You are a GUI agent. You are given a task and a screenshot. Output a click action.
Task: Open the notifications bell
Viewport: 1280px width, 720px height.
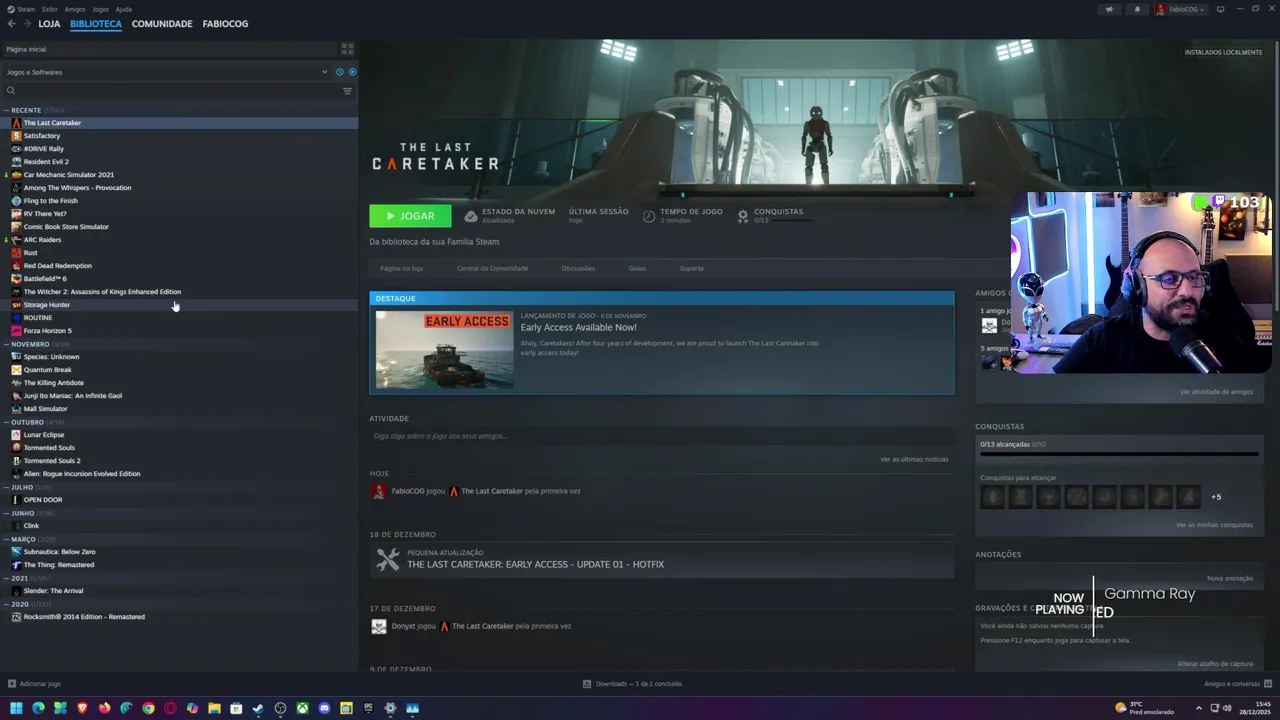tap(1137, 9)
